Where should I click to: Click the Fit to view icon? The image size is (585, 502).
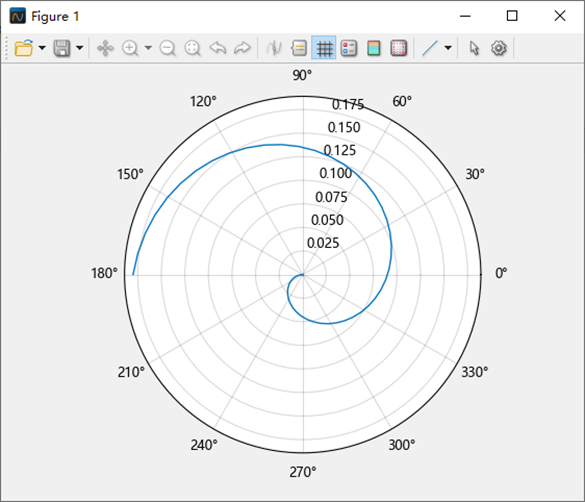pyautogui.click(x=193, y=48)
